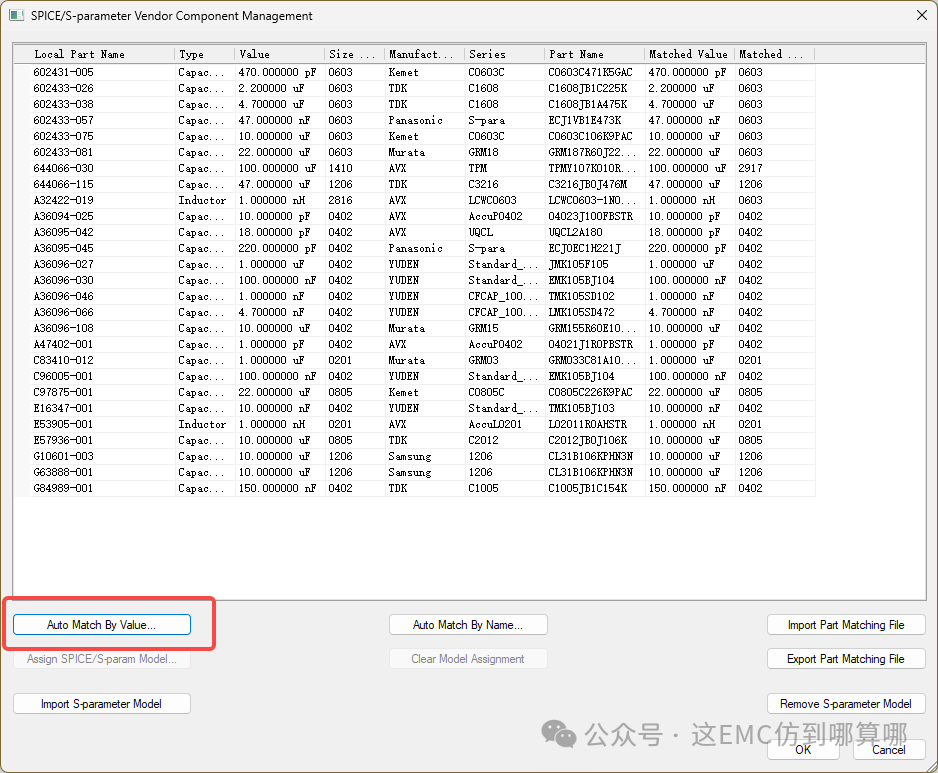Select row A36094-025

[415, 217]
